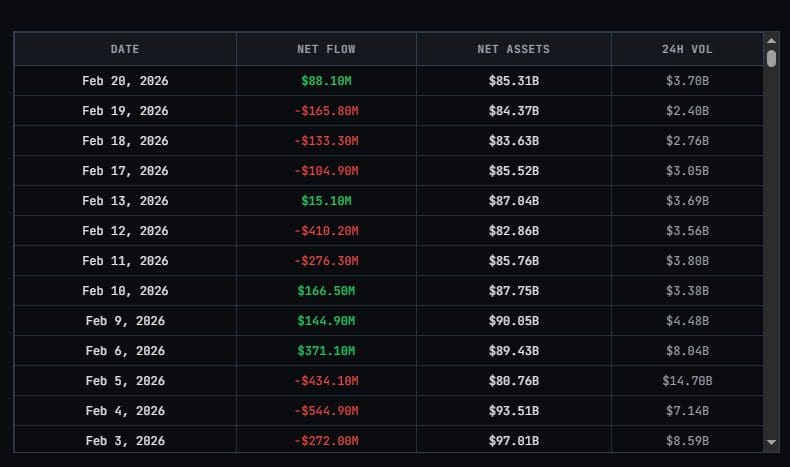Click the -$544.90M net flow value
The width and height of the screenshot is (790, 467).
[x=326, y=411]
